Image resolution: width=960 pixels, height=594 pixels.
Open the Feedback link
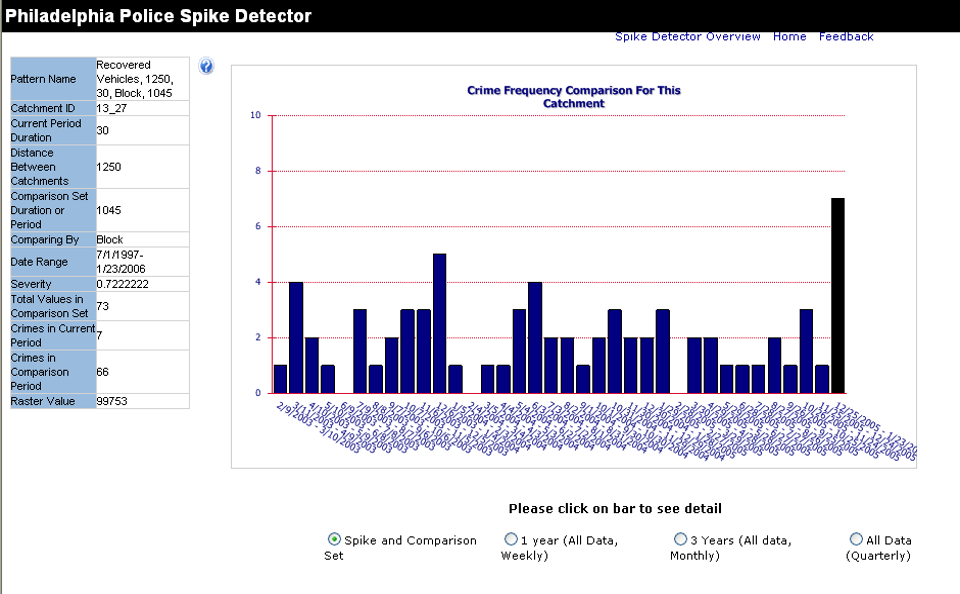846,36
